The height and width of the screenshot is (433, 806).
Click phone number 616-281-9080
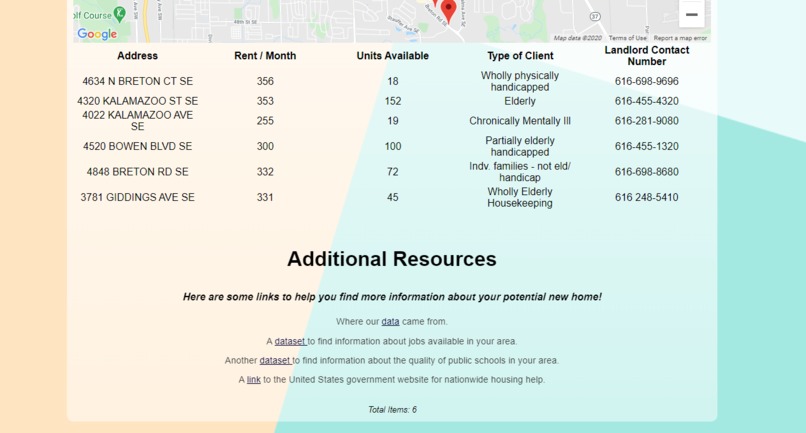click(x=647, y=121)
